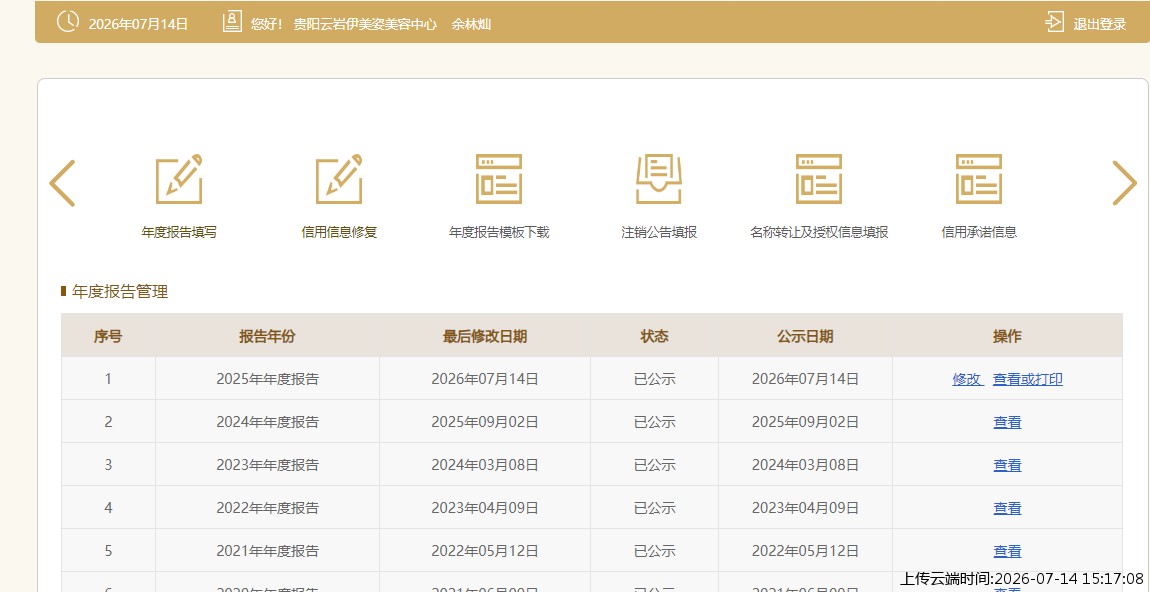
Task: Show previous menu items with left arrow
Action: 62,183
